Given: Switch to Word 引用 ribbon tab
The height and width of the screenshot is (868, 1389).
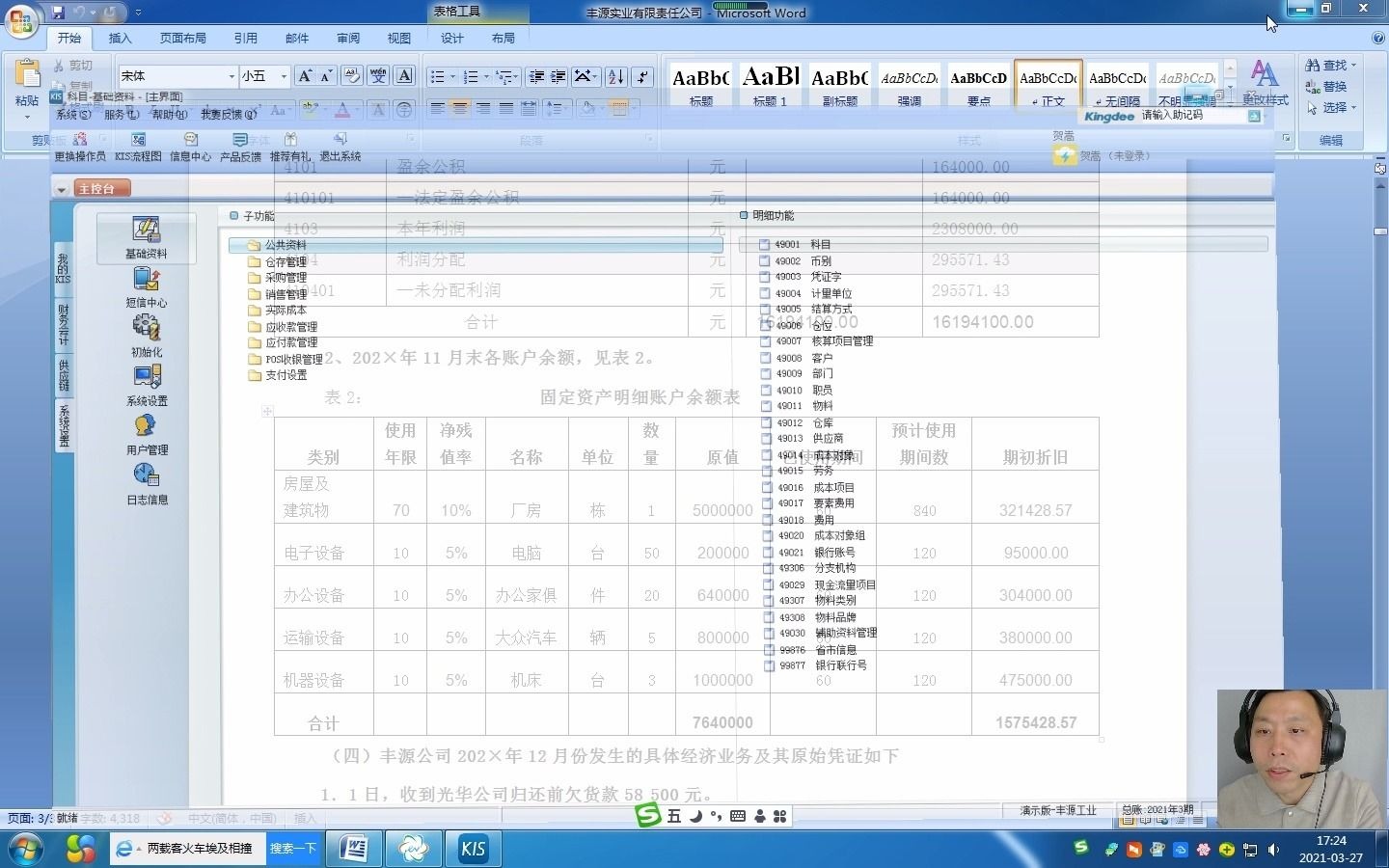Looking at the screenshot, I should (x=245, y=39).
